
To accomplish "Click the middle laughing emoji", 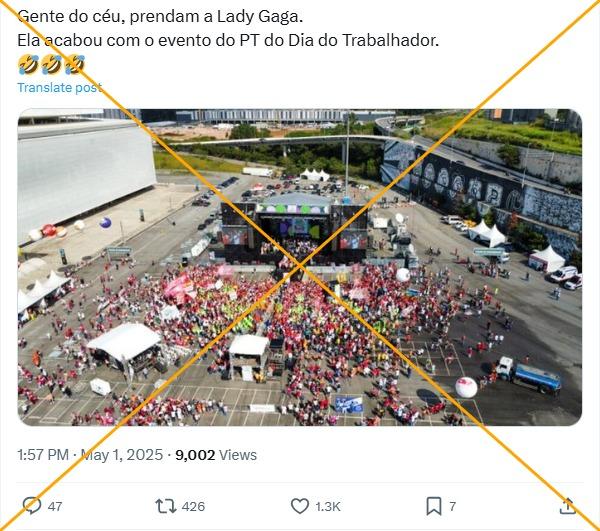I will (x=52, y=64).
